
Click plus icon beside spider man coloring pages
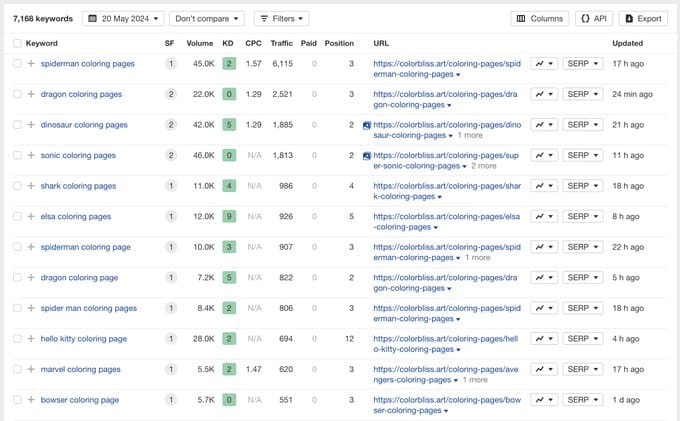coord(31,308)
